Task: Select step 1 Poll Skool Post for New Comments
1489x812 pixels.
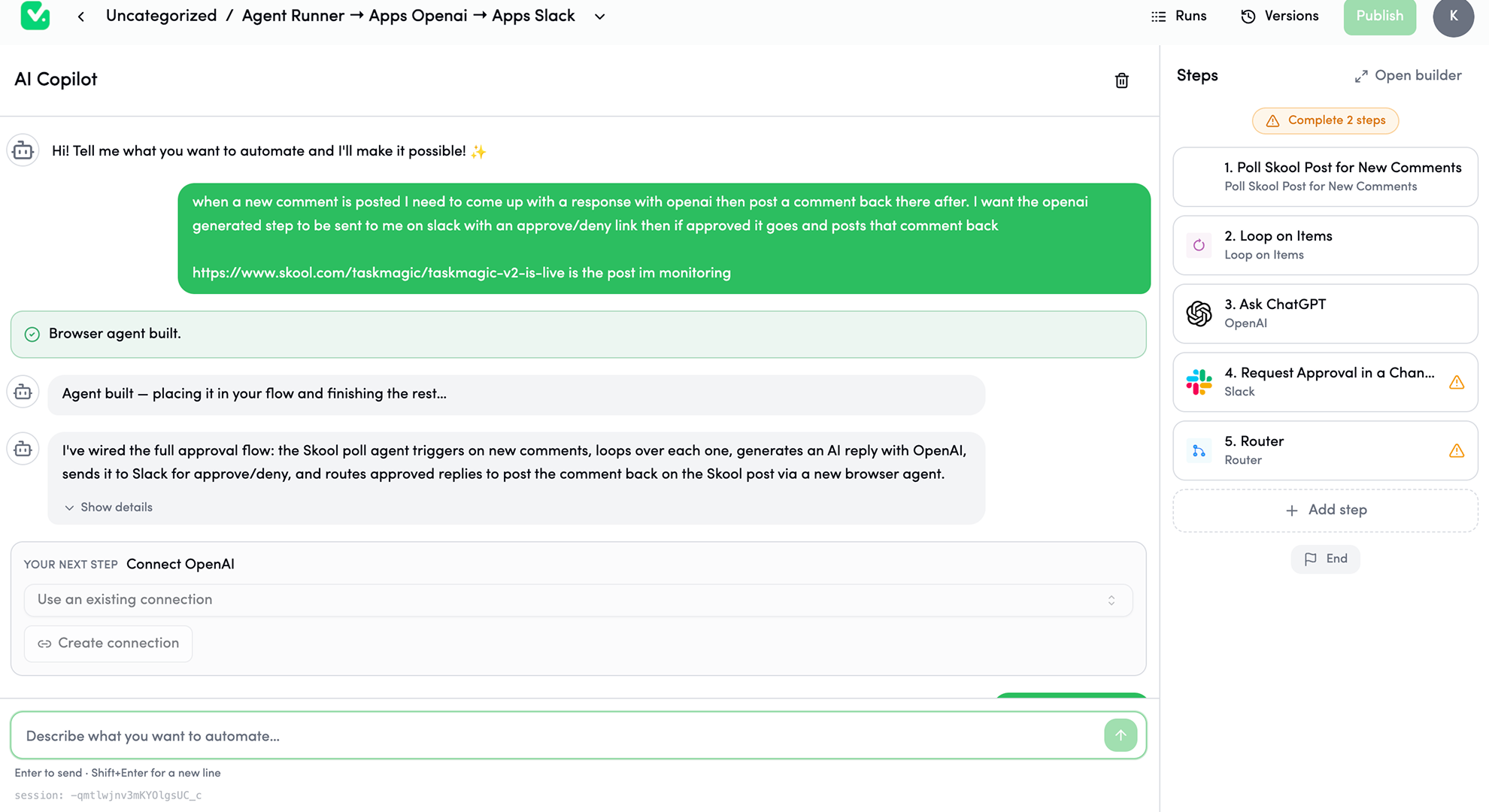Action: tap(1325, 177)
